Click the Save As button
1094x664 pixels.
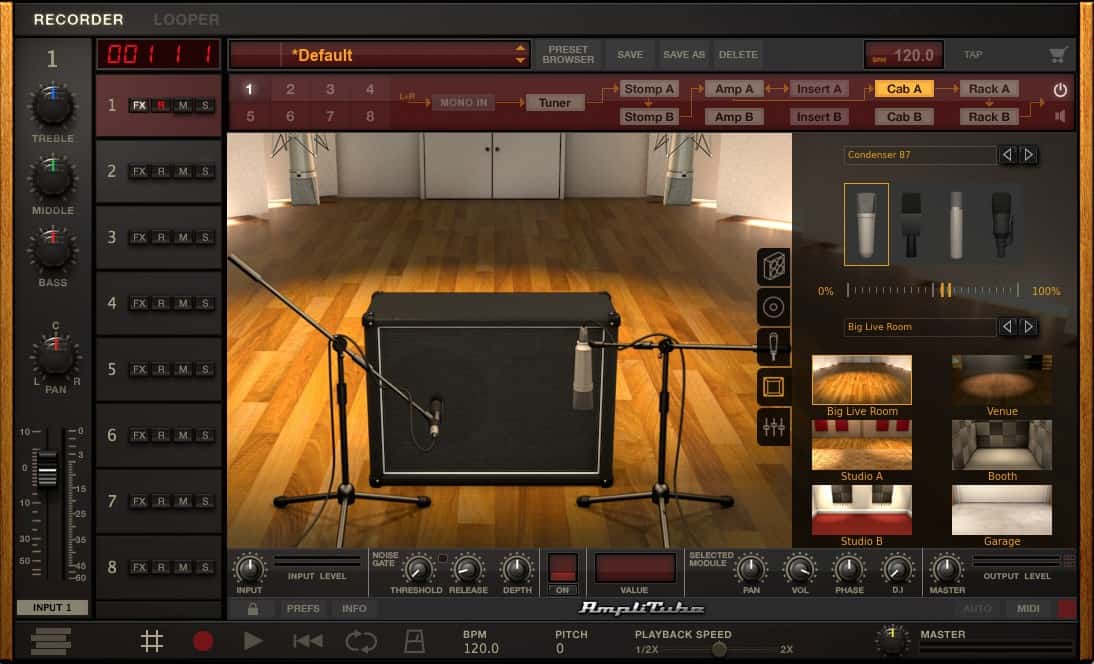click(684, 55)
